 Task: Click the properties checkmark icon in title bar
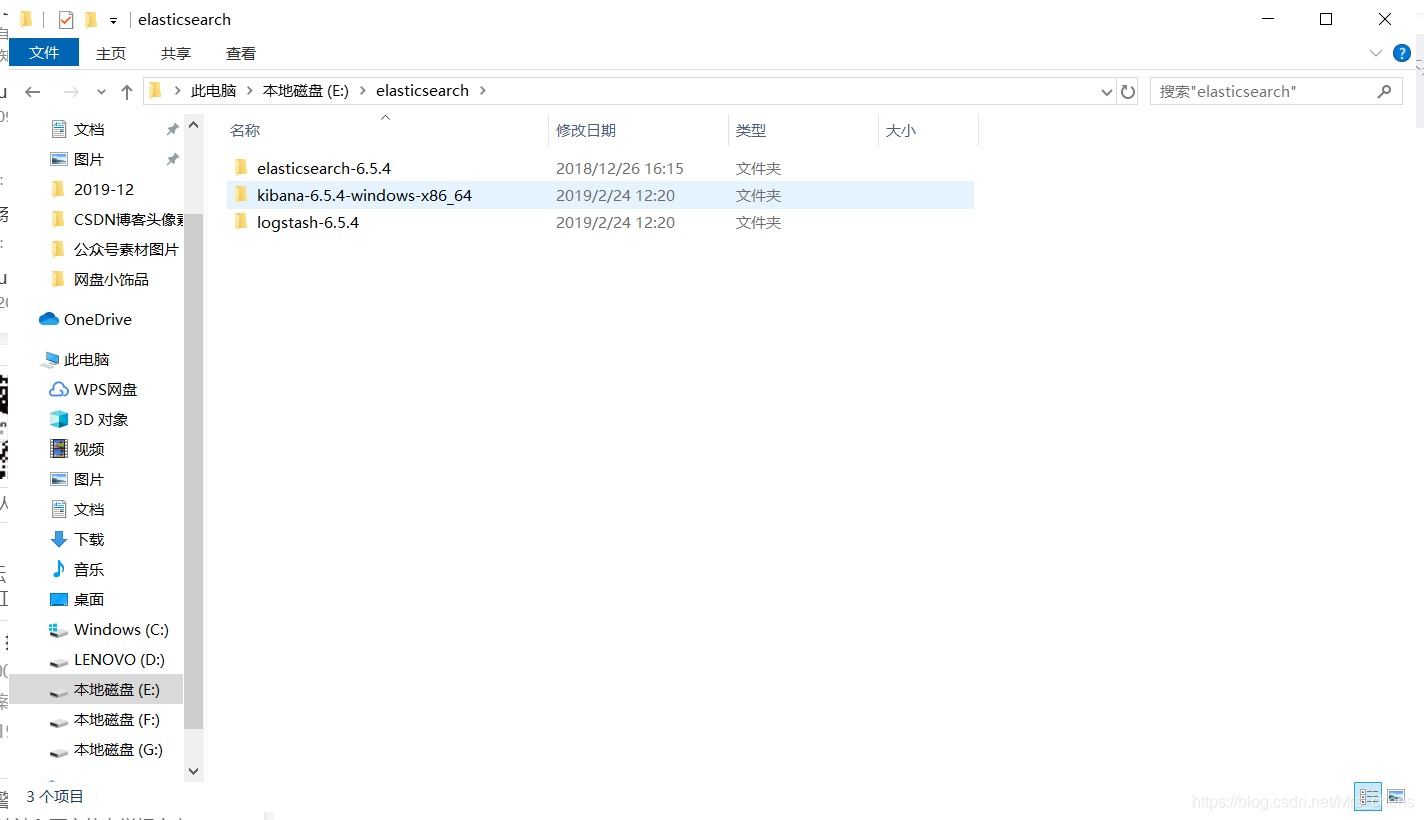(66, 19)
